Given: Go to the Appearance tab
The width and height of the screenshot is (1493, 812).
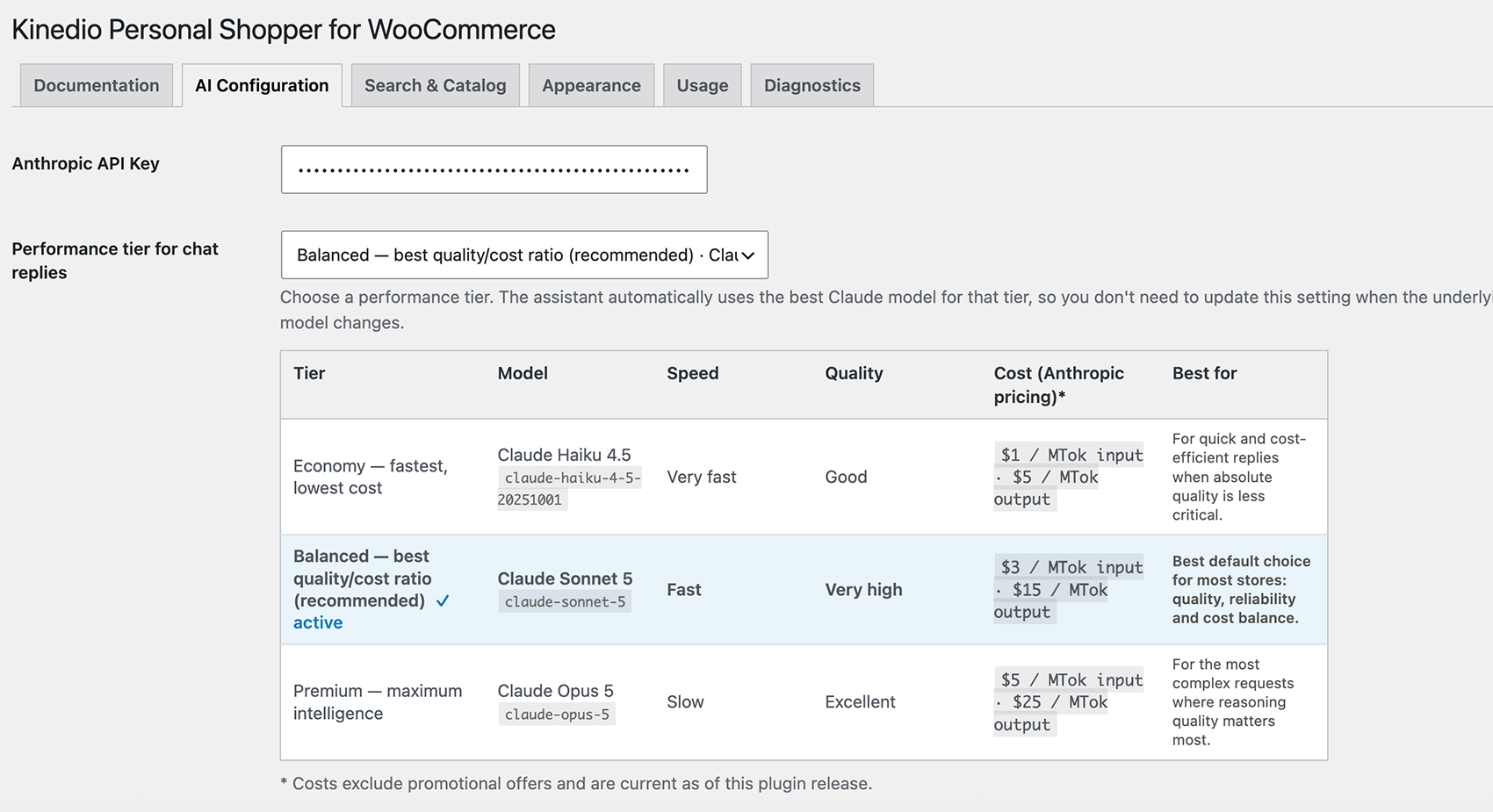Looking at the screenshot, I should [x=591, y=85].
